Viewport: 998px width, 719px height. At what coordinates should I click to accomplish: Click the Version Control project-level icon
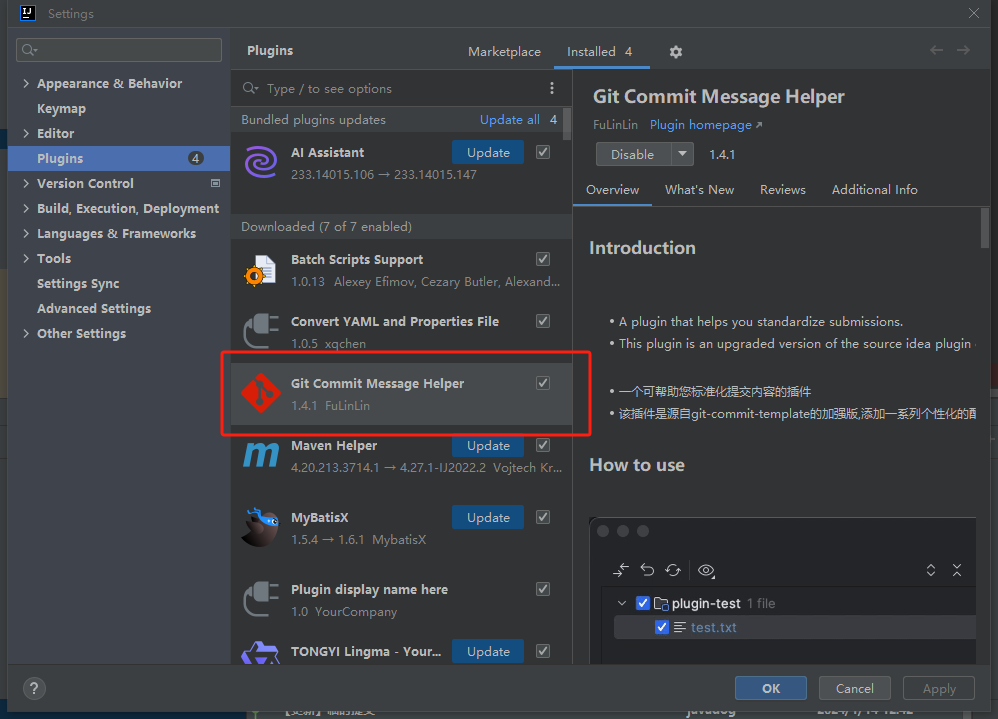tap(216, 183)
